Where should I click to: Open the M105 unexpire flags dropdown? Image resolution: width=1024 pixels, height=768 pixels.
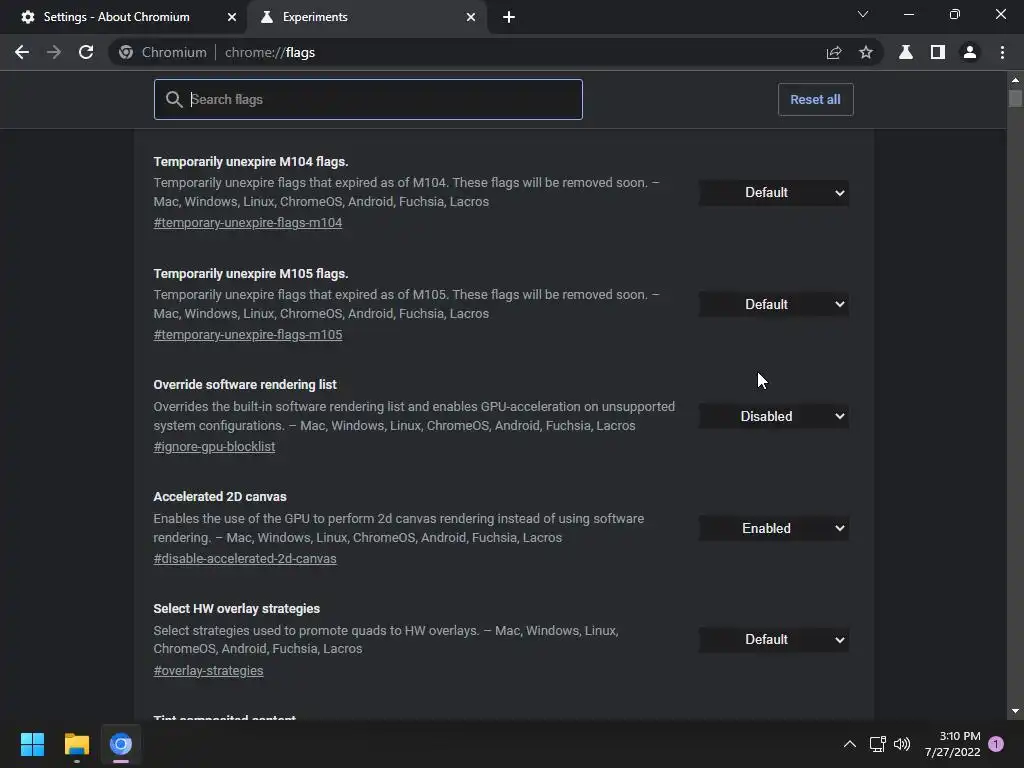(773, 304)
